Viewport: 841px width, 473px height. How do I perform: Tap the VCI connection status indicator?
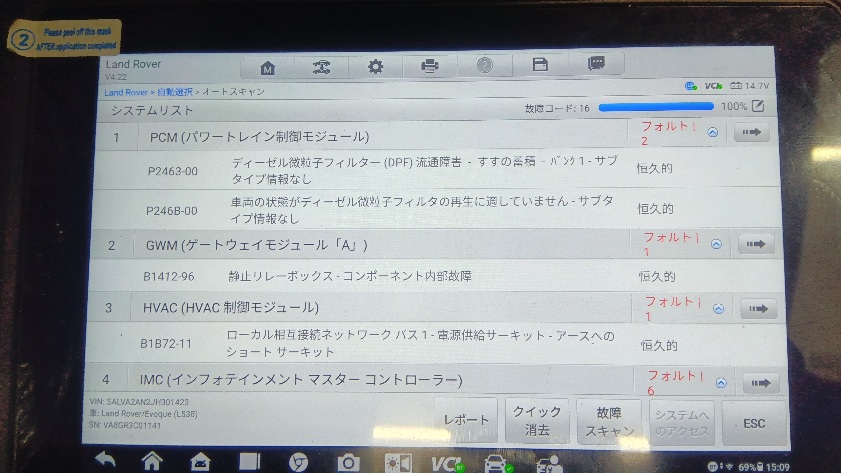713,86
